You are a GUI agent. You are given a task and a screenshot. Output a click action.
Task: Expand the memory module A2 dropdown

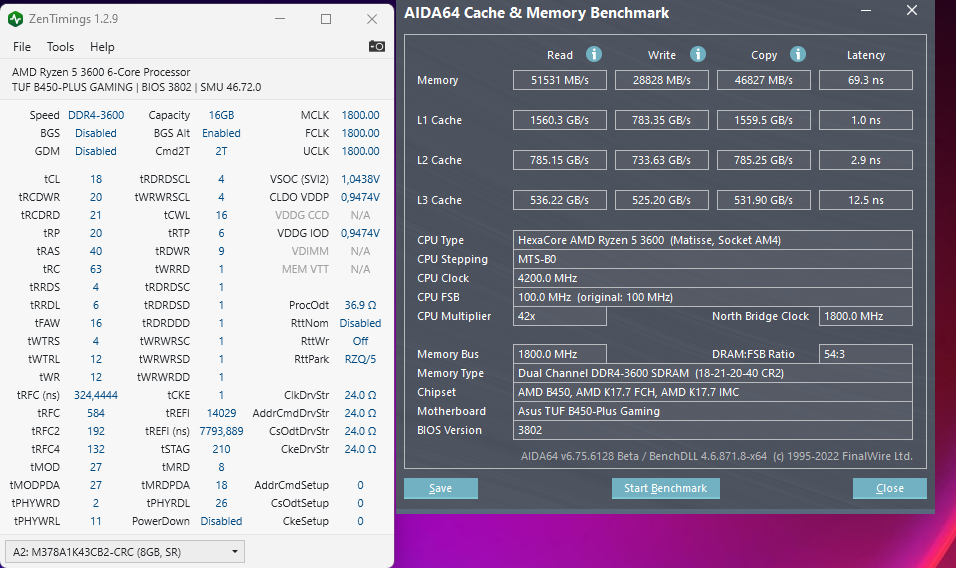tap(125, 552)
